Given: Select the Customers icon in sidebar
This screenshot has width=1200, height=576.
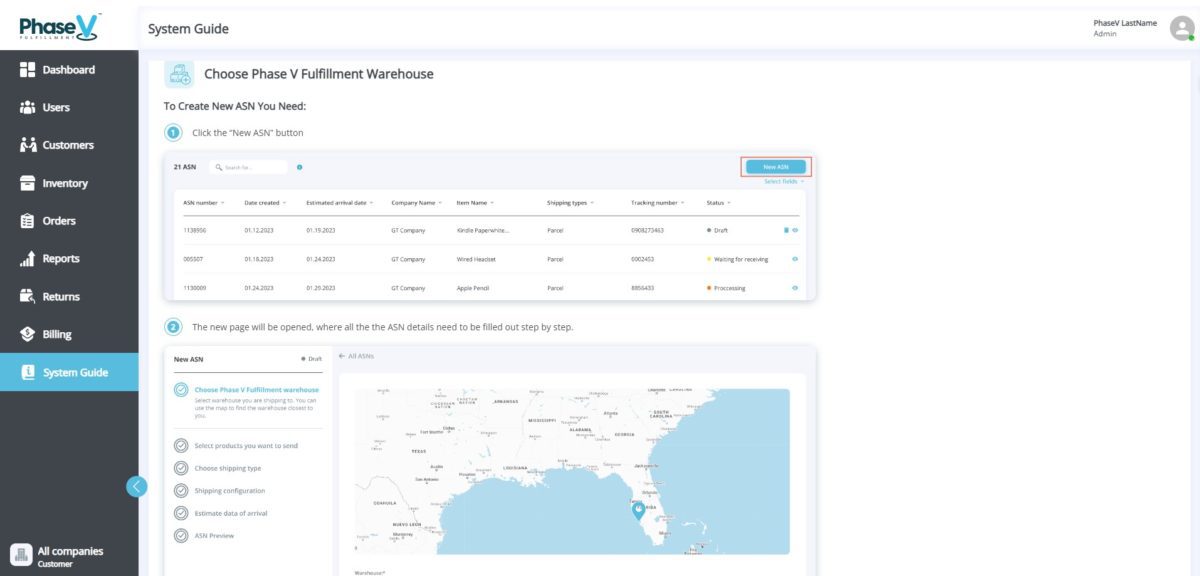Looking at the screenshot, I should (x=28, y=146).
